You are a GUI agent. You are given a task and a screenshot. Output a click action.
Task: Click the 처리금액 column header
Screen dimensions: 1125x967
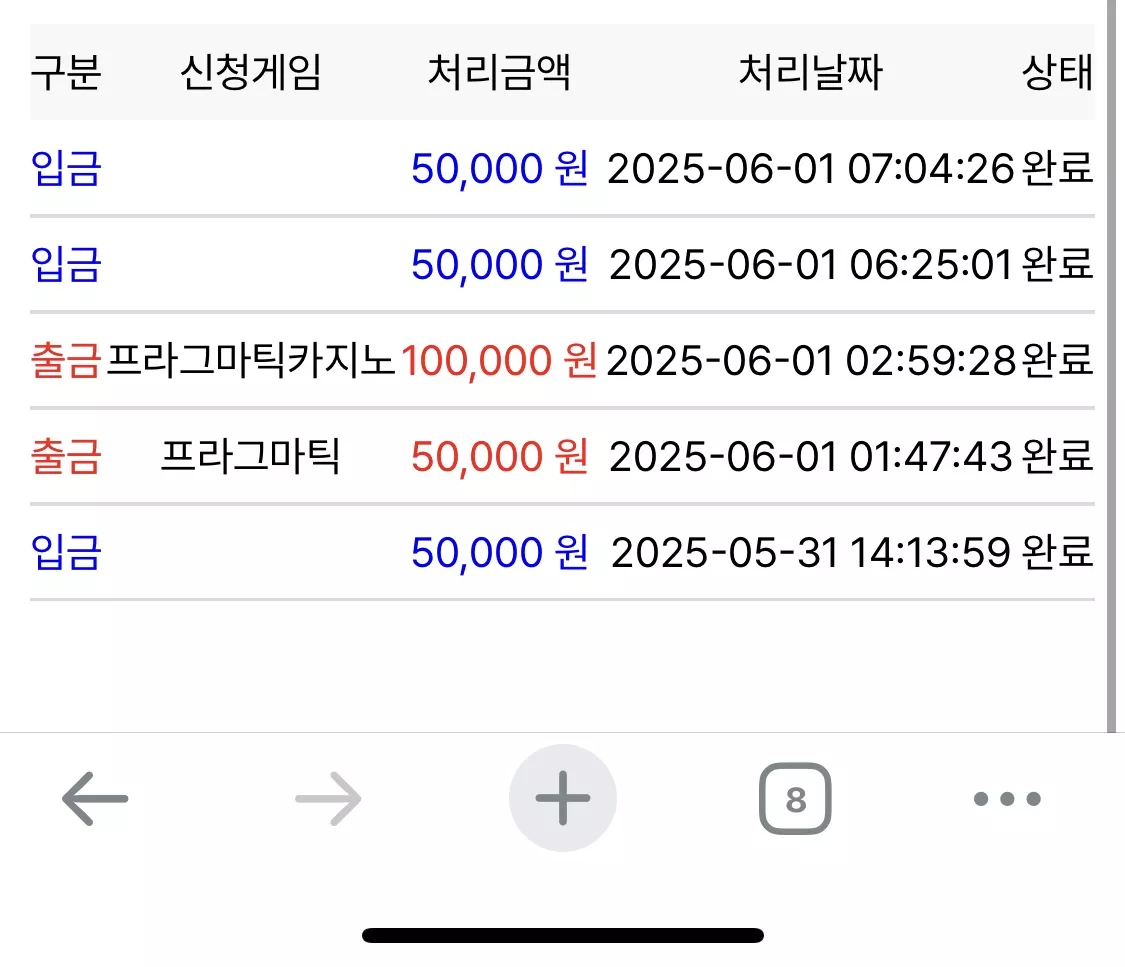tap(499, 72)
